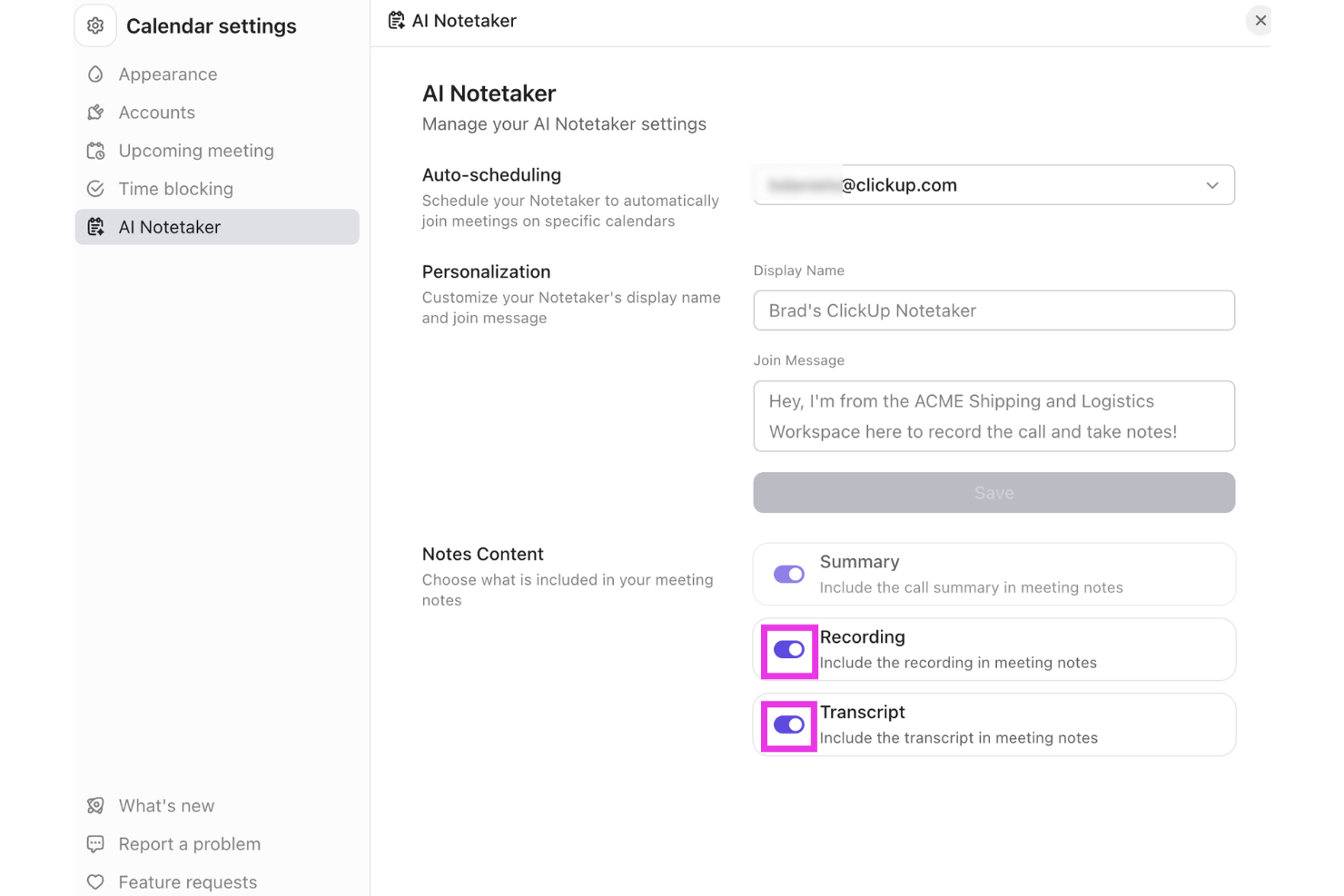Open the Feature requests page

point(187,881)
